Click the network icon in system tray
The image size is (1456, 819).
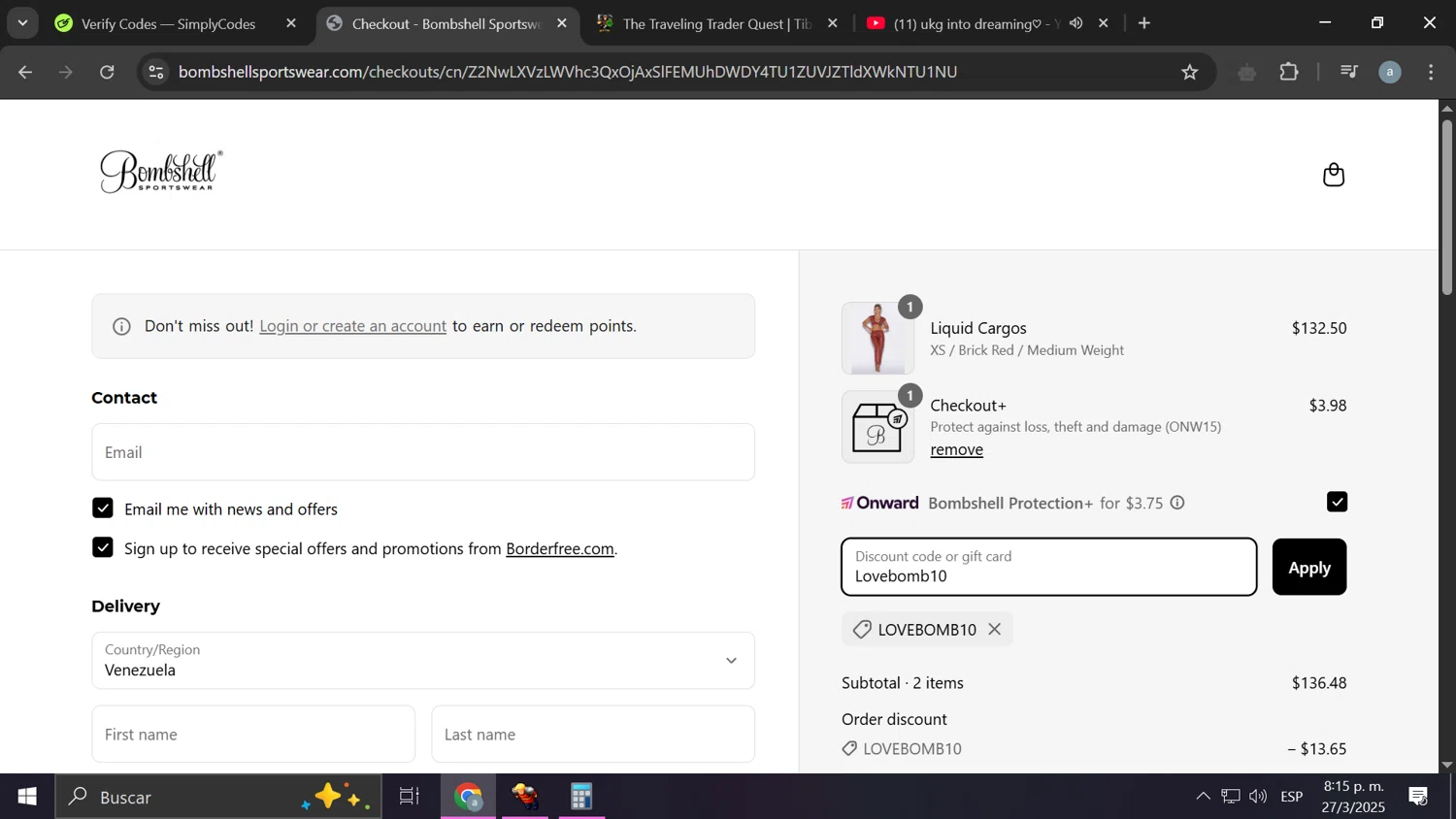pyautogui.click(x=1231, y=797)
